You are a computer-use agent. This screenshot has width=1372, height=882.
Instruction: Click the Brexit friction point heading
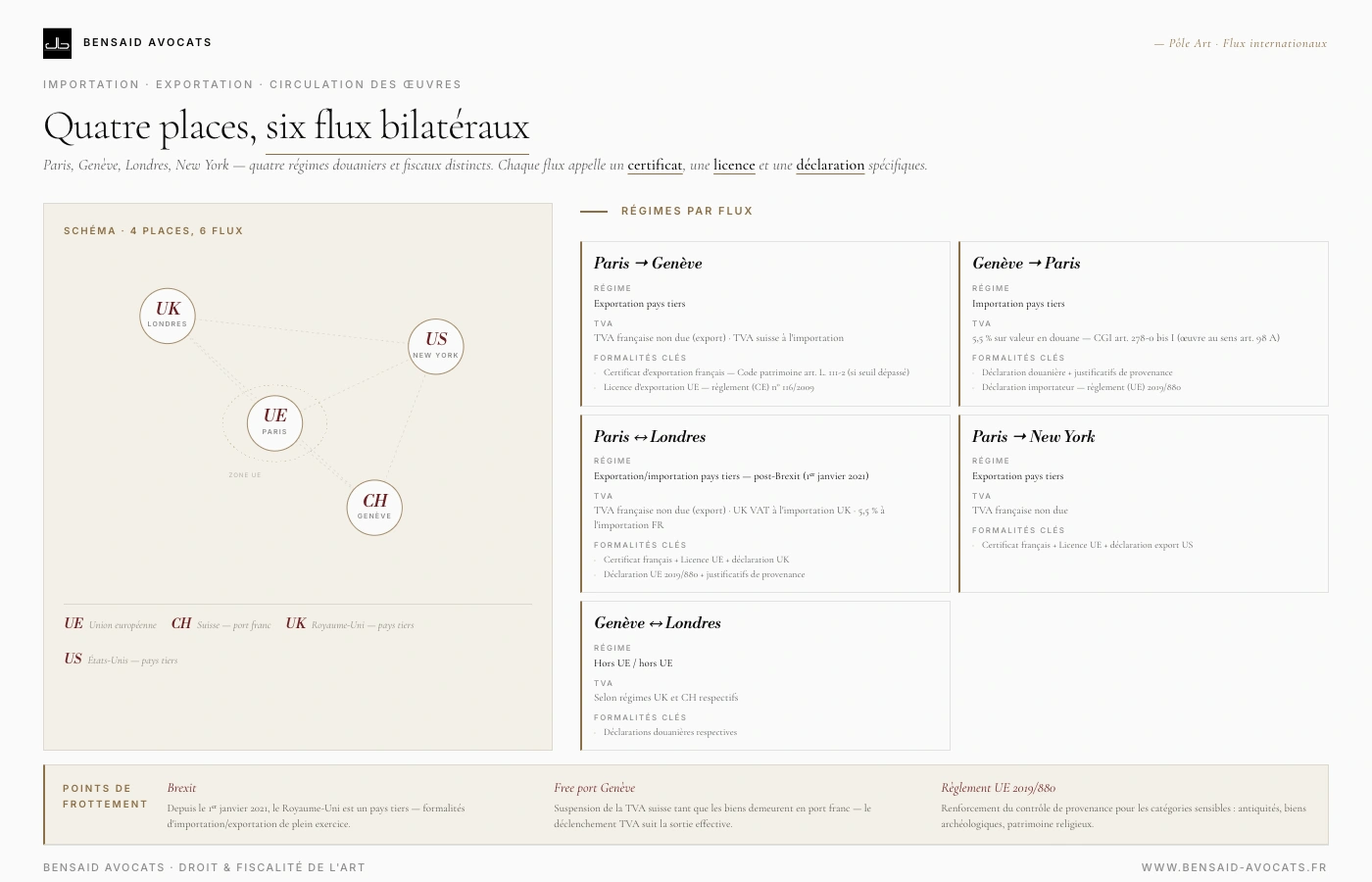pos(181,788)
